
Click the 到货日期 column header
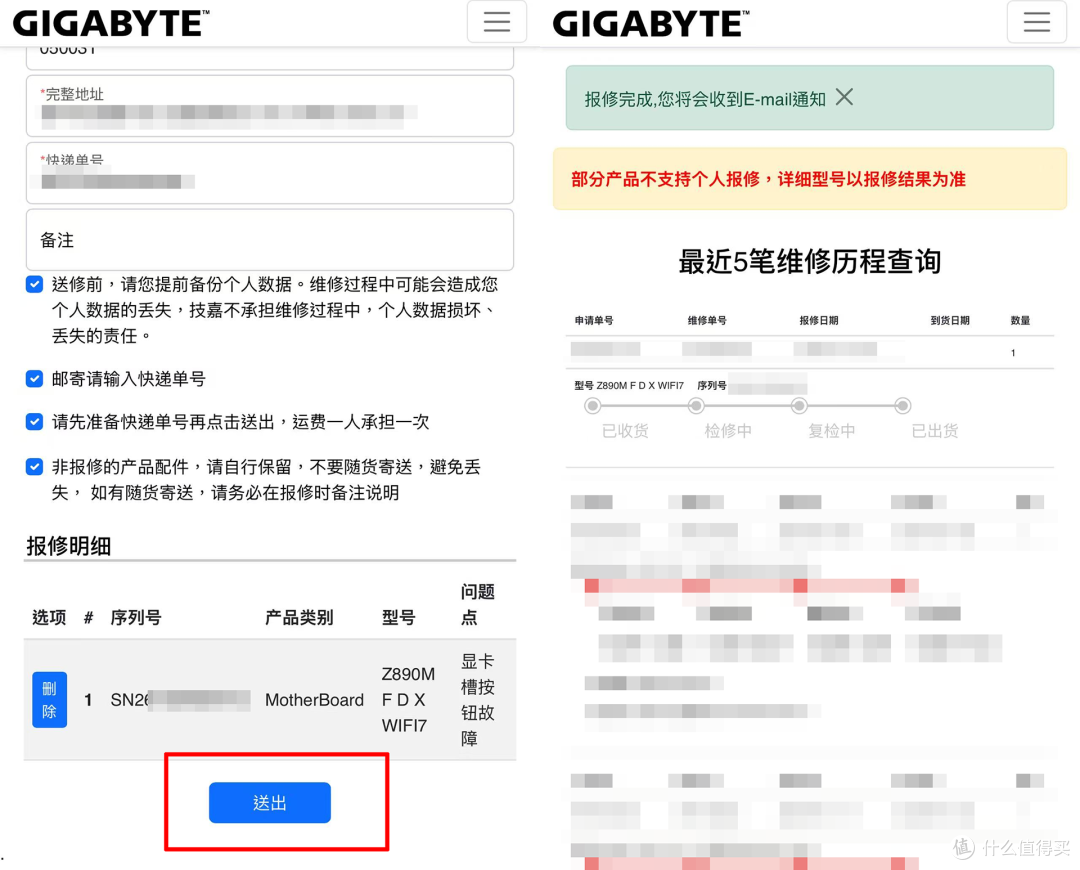(950, 320)
